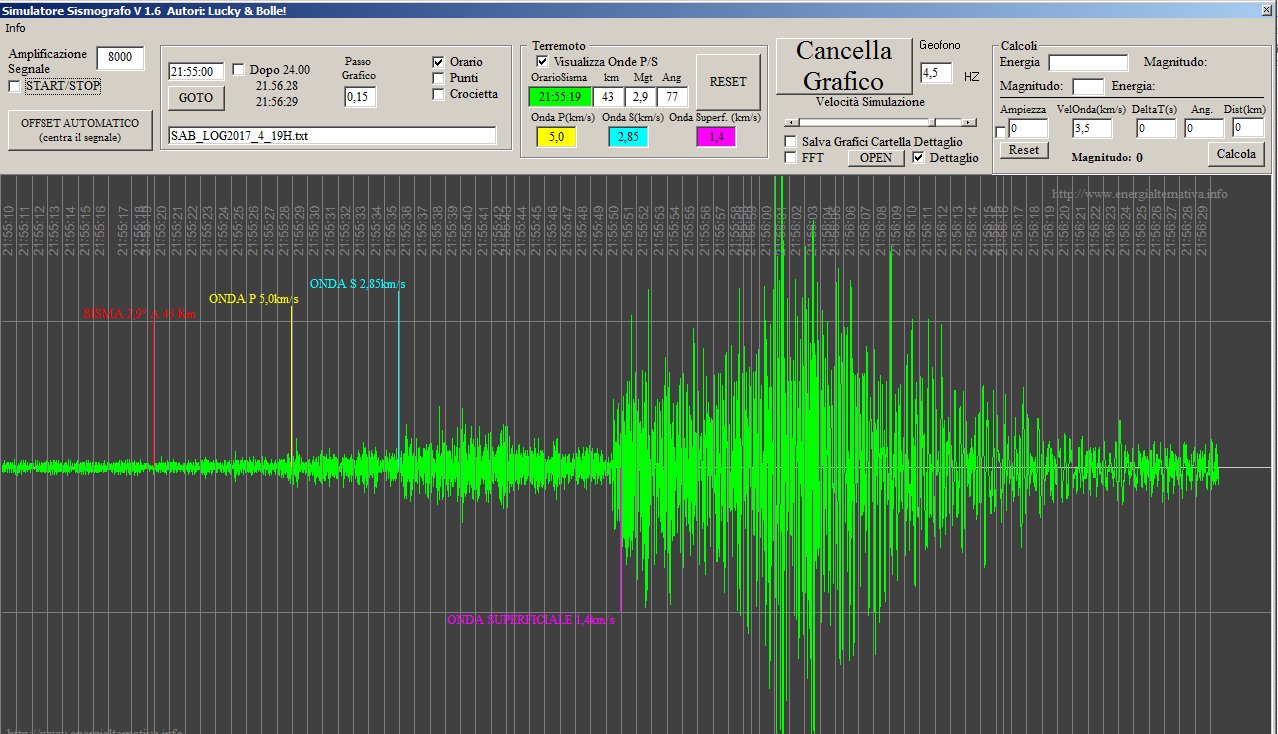Select the Dist(km) input field
The width and height of the screenshot is (1278, 734).
[x=1249, y=128]
